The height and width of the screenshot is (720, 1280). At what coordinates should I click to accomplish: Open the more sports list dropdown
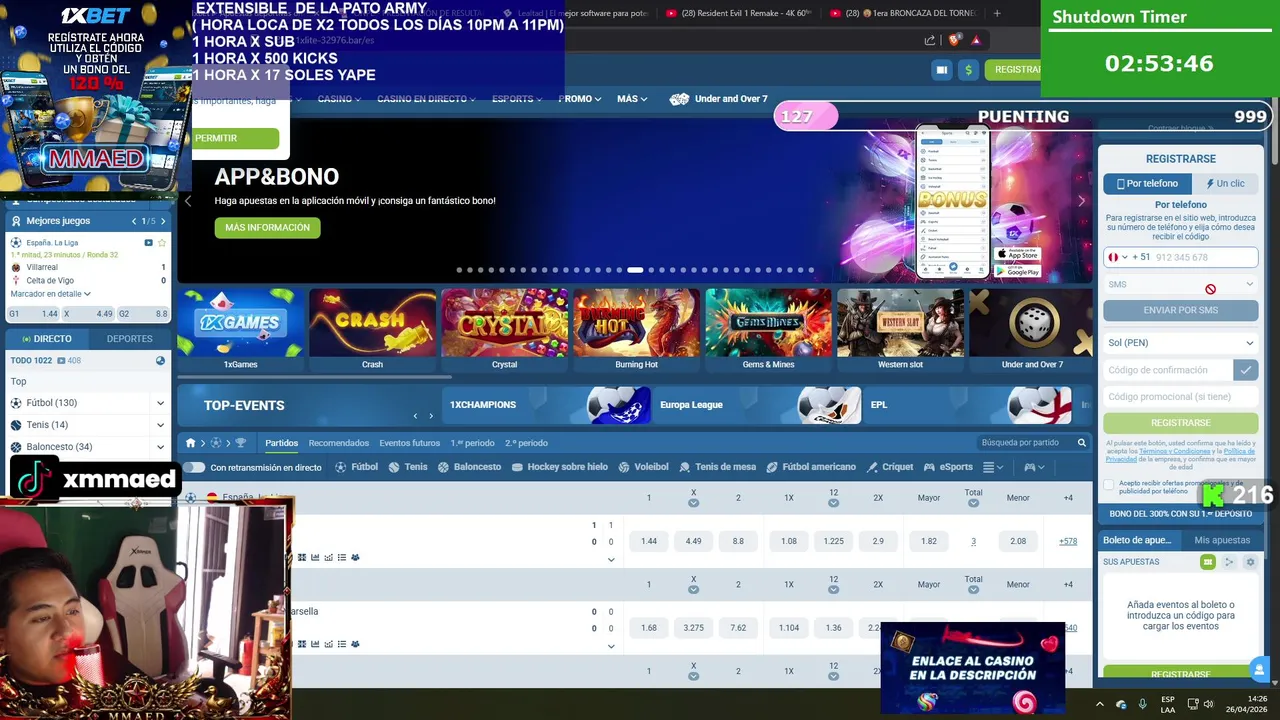coord(992,467)
